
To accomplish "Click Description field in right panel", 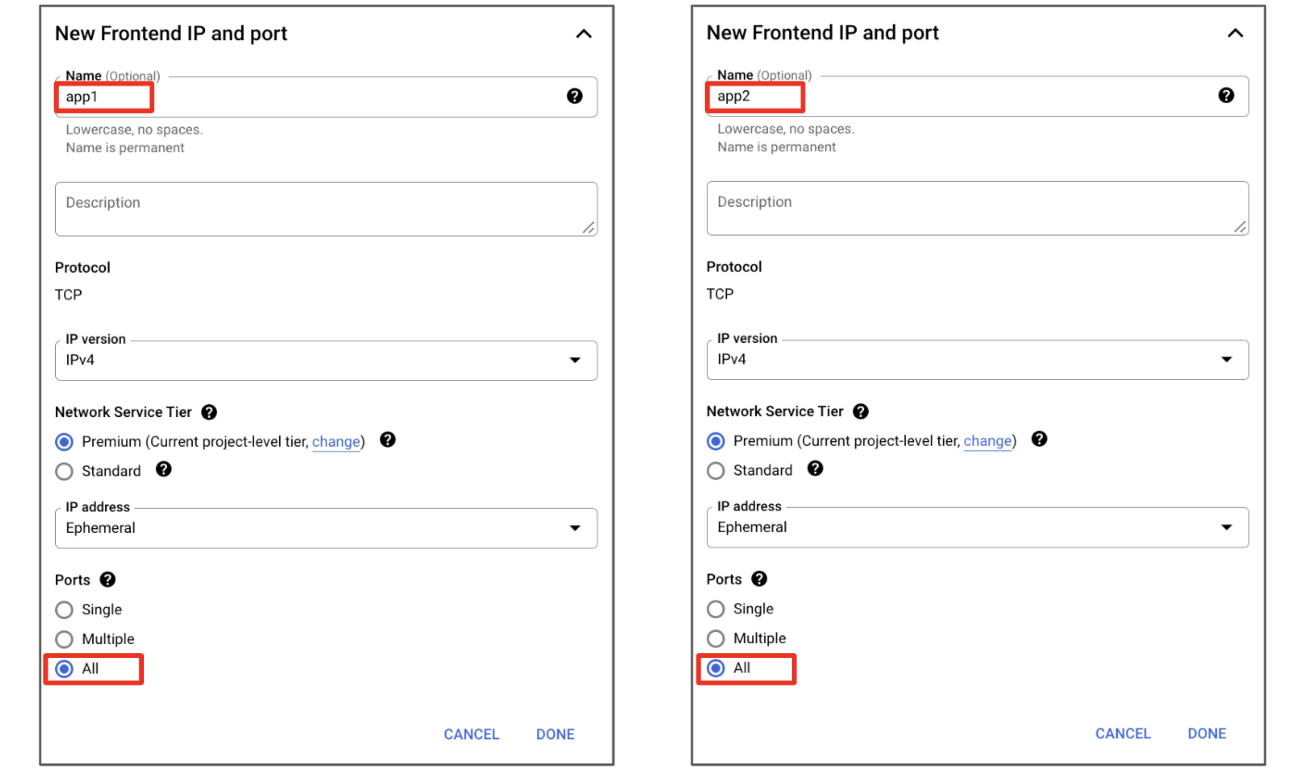I will click(977, 208).
